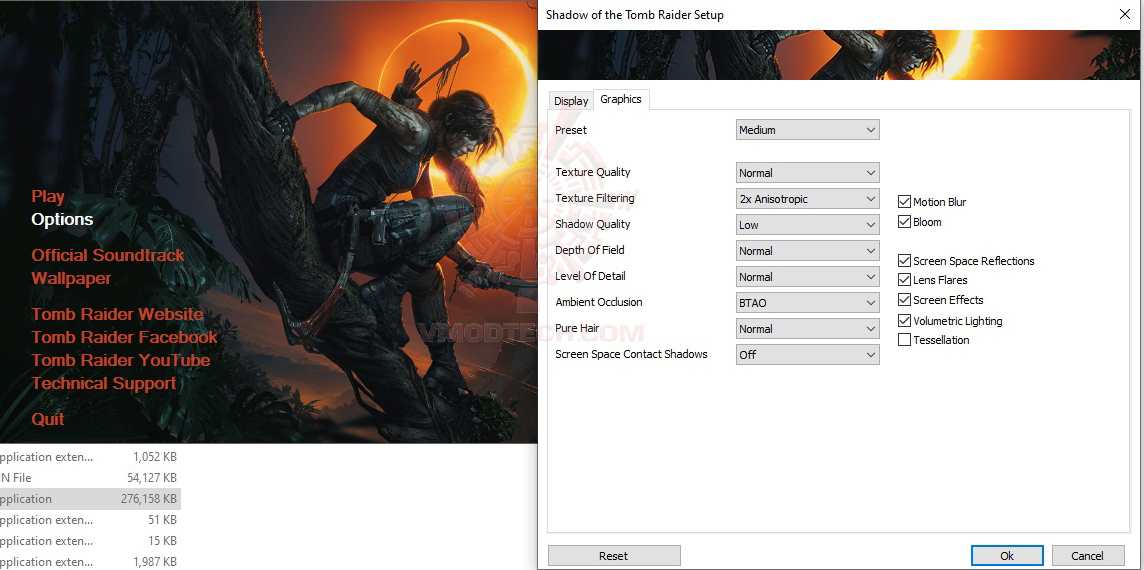Uncheck Screen Space Reflections
The height and width of the screenshot is (570, 1144).
905,261
